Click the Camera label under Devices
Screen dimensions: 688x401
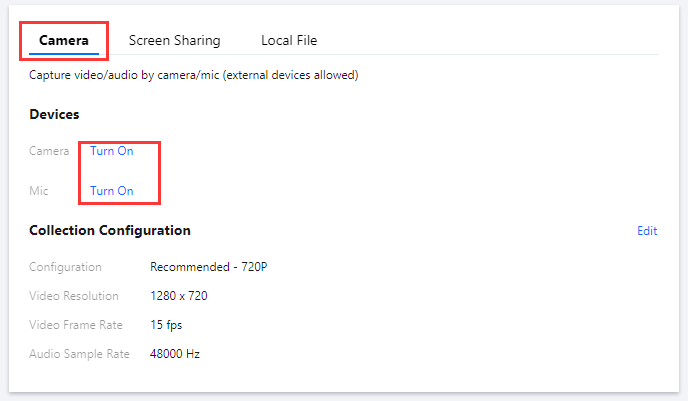[x=50, y=151]
